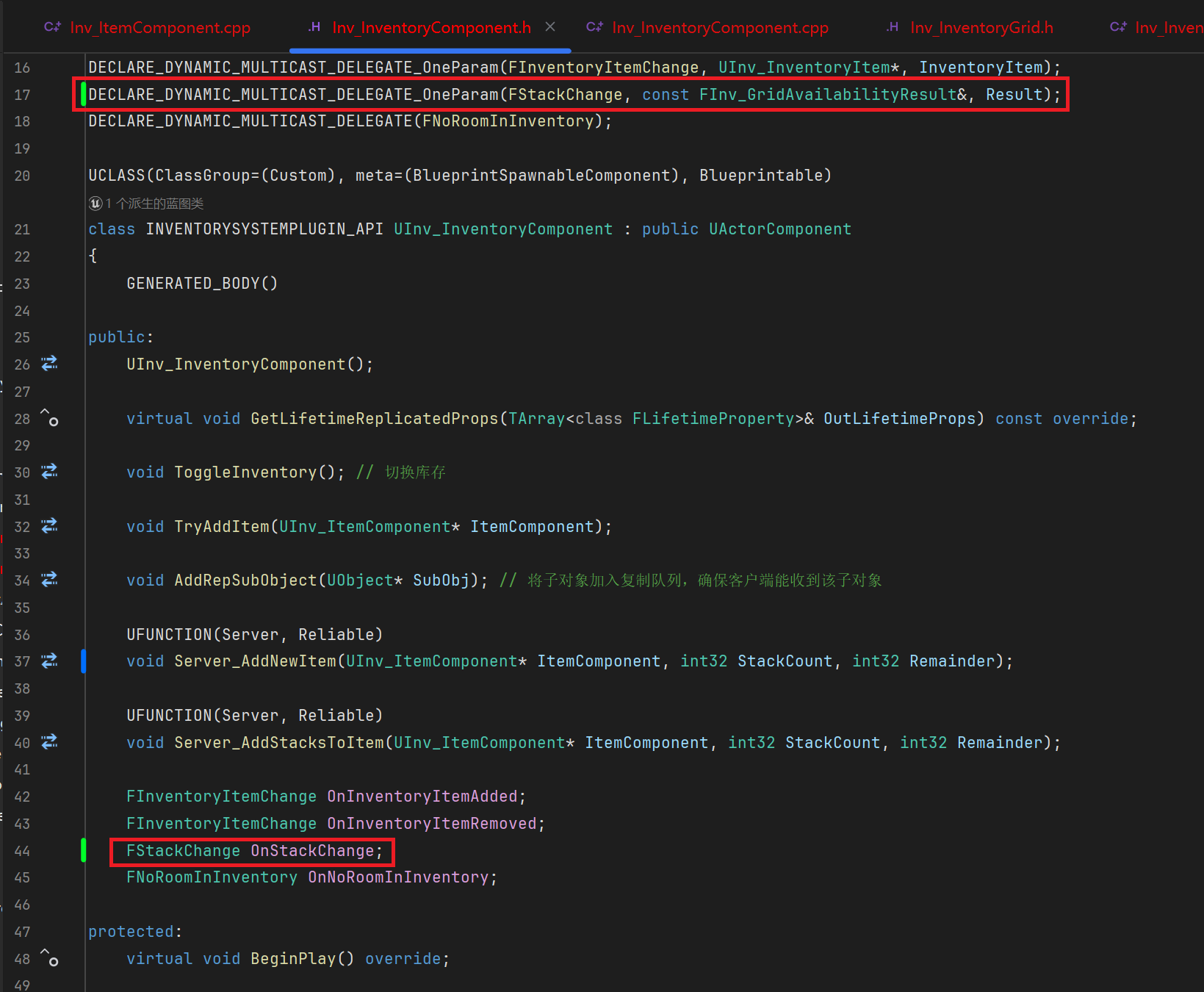Click FInv_GridAvailabilityResult on line 17

[x=828, y=95]
